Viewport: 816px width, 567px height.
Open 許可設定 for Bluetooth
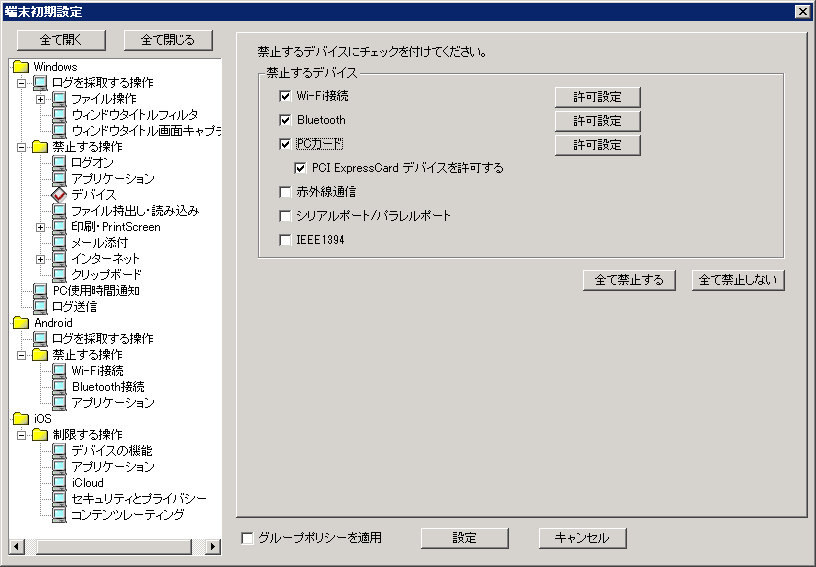click(597, 121)
